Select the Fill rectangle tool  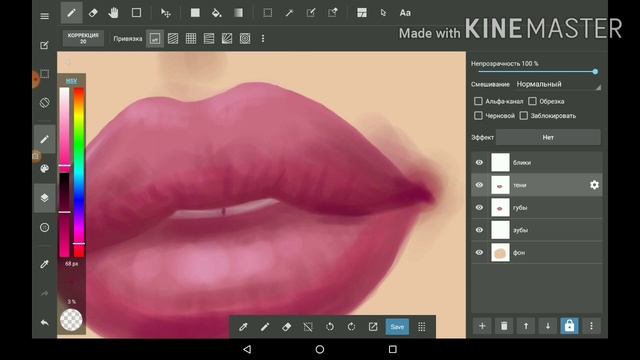pos(196,13)
